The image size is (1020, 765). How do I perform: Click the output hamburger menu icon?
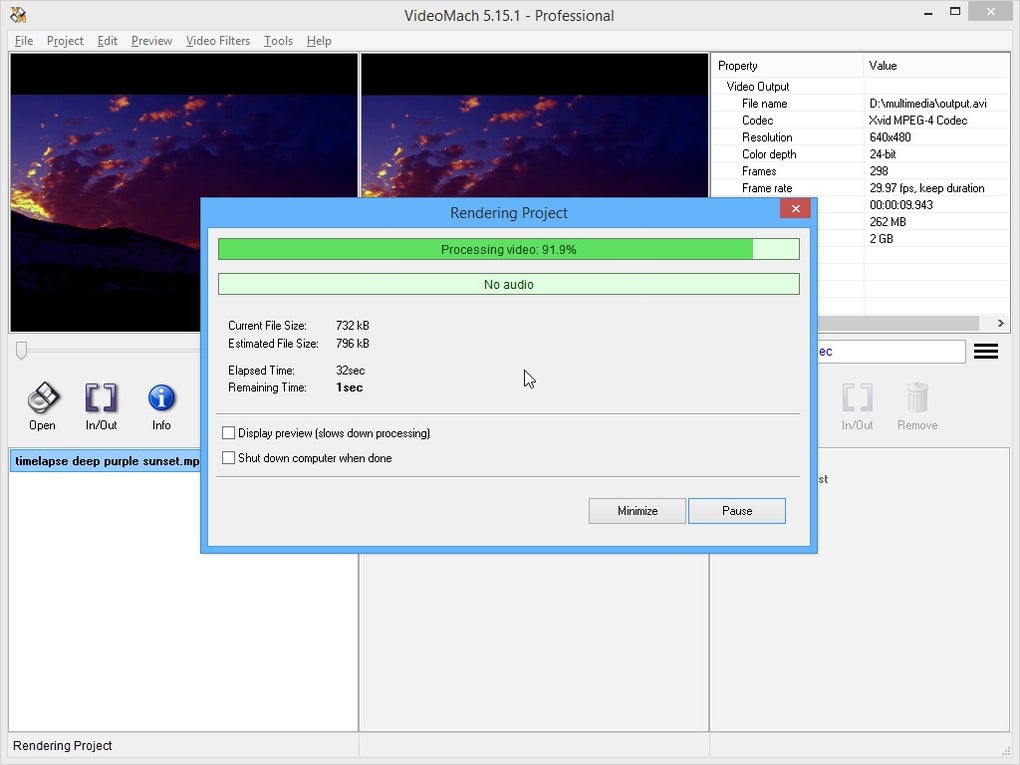(x=986, y=351)
